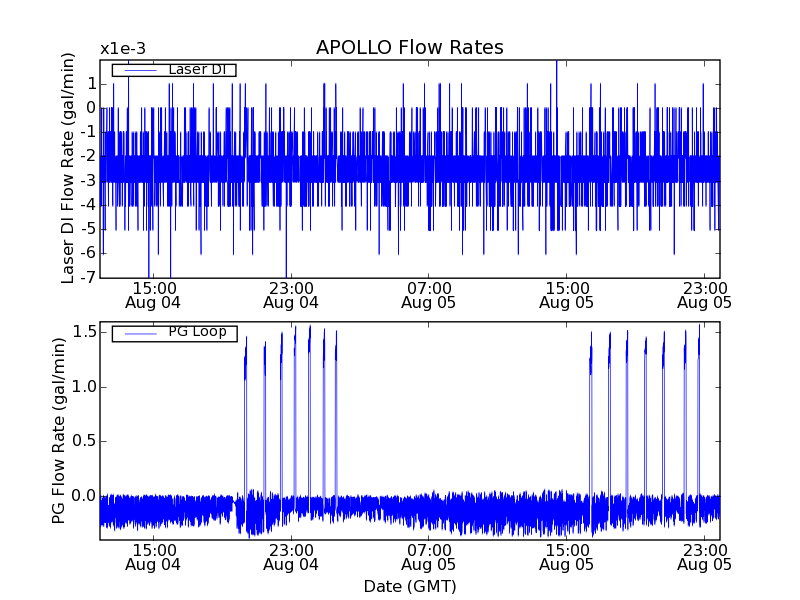Click the Laser DI Flow Rate y-axis label

click(68, 168)
